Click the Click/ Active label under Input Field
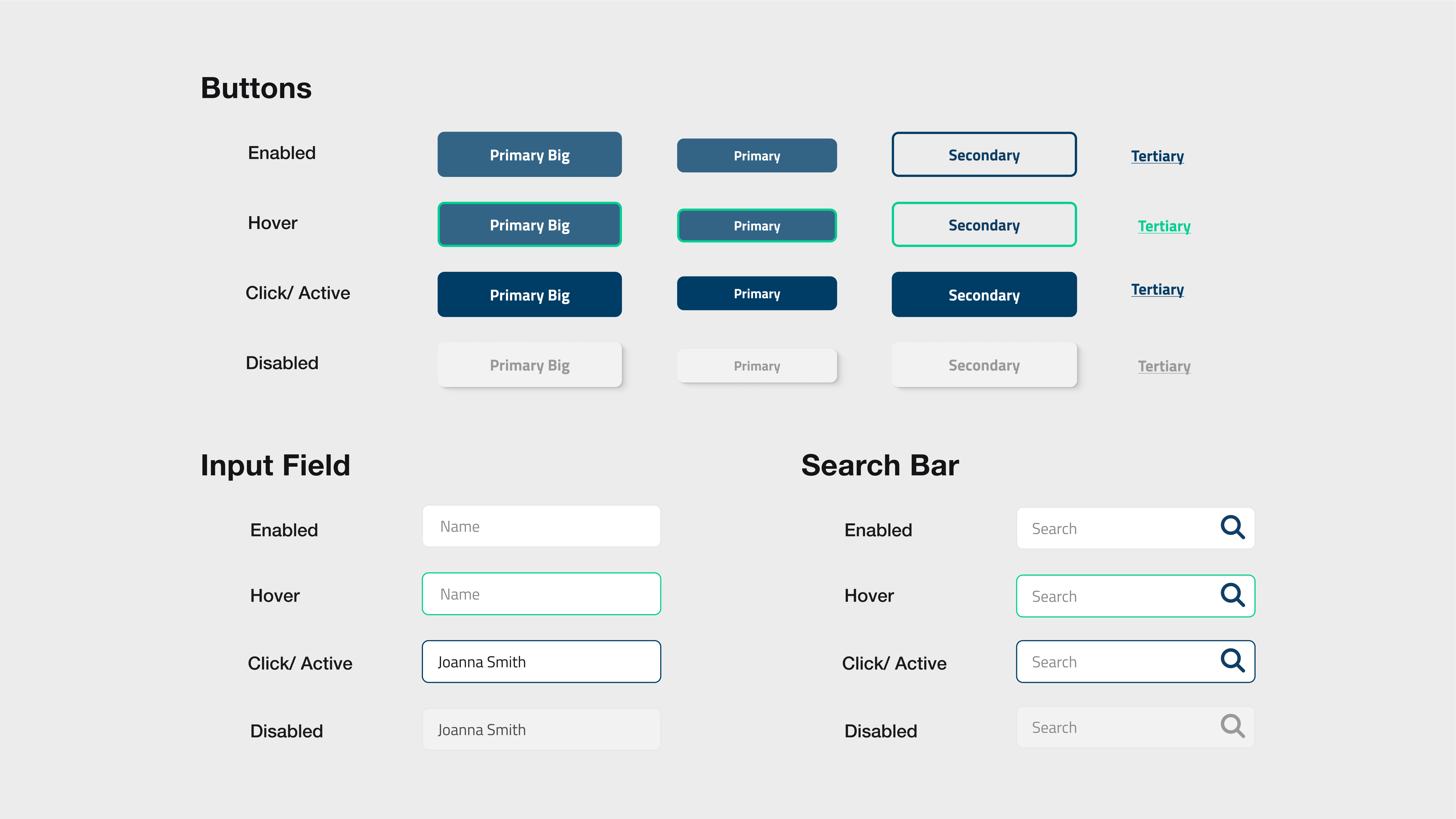Image resolution: width=1456 pixels, height=819 pixels. coord(300,663)
